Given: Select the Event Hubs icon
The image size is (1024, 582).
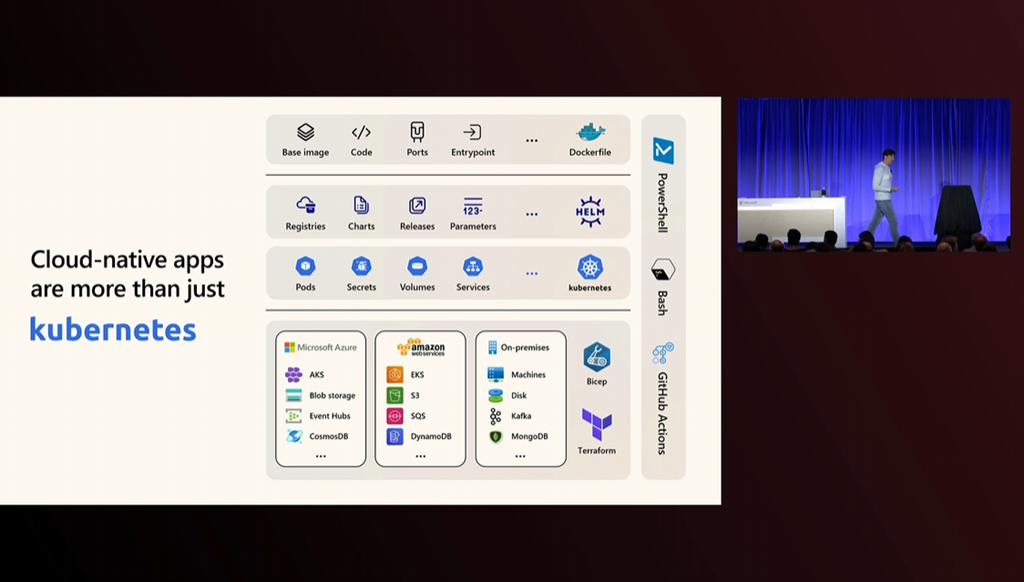Looking at the screenshot, I should click(294, 415).
